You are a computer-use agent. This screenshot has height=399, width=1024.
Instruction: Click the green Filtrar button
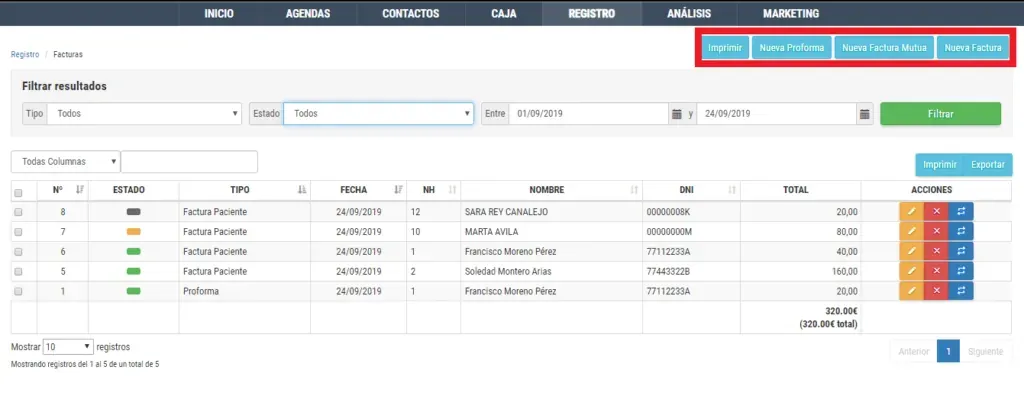(x=940, y=114)
